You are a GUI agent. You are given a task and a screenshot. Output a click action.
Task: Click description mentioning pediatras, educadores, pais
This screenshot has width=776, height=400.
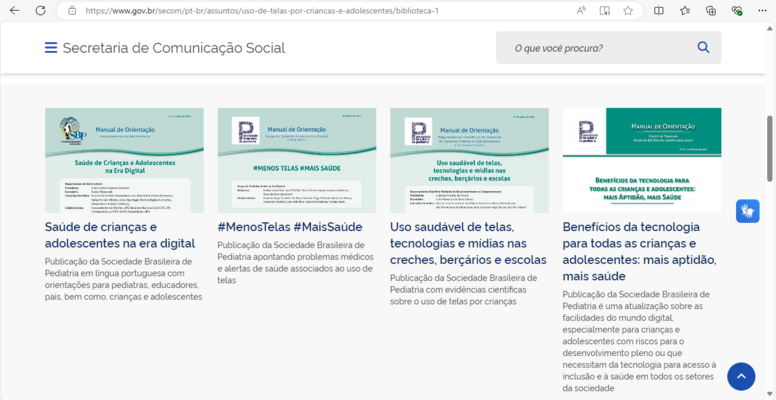[124, 279]
